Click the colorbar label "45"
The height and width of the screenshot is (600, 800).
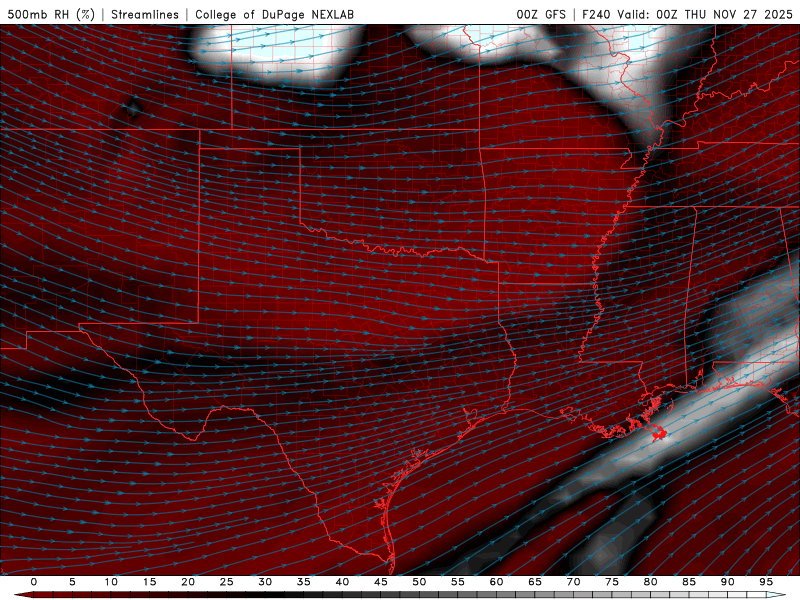(x=381, y=582)
